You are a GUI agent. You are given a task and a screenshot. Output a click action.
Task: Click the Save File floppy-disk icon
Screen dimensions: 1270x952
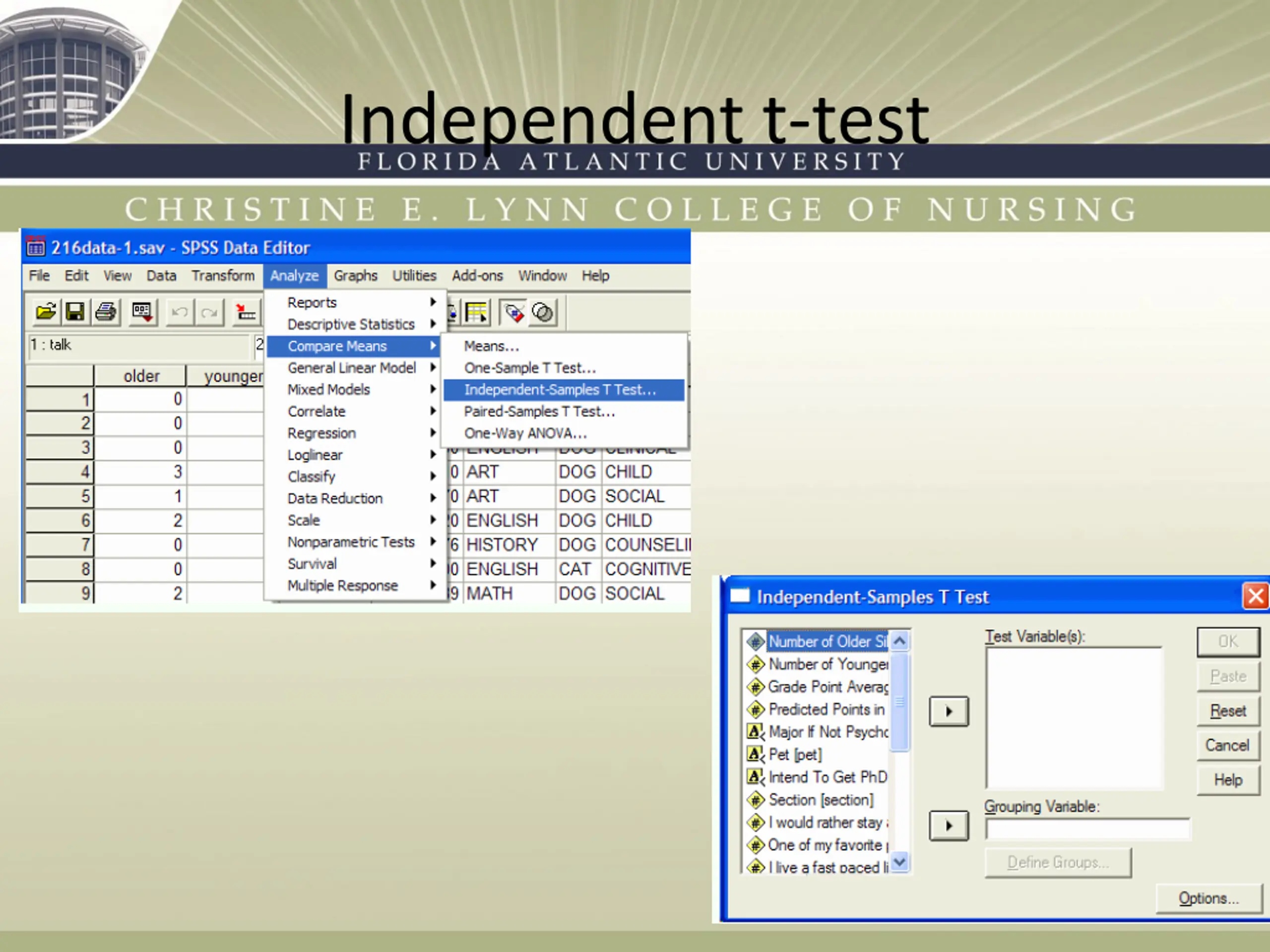pos(75,312)
